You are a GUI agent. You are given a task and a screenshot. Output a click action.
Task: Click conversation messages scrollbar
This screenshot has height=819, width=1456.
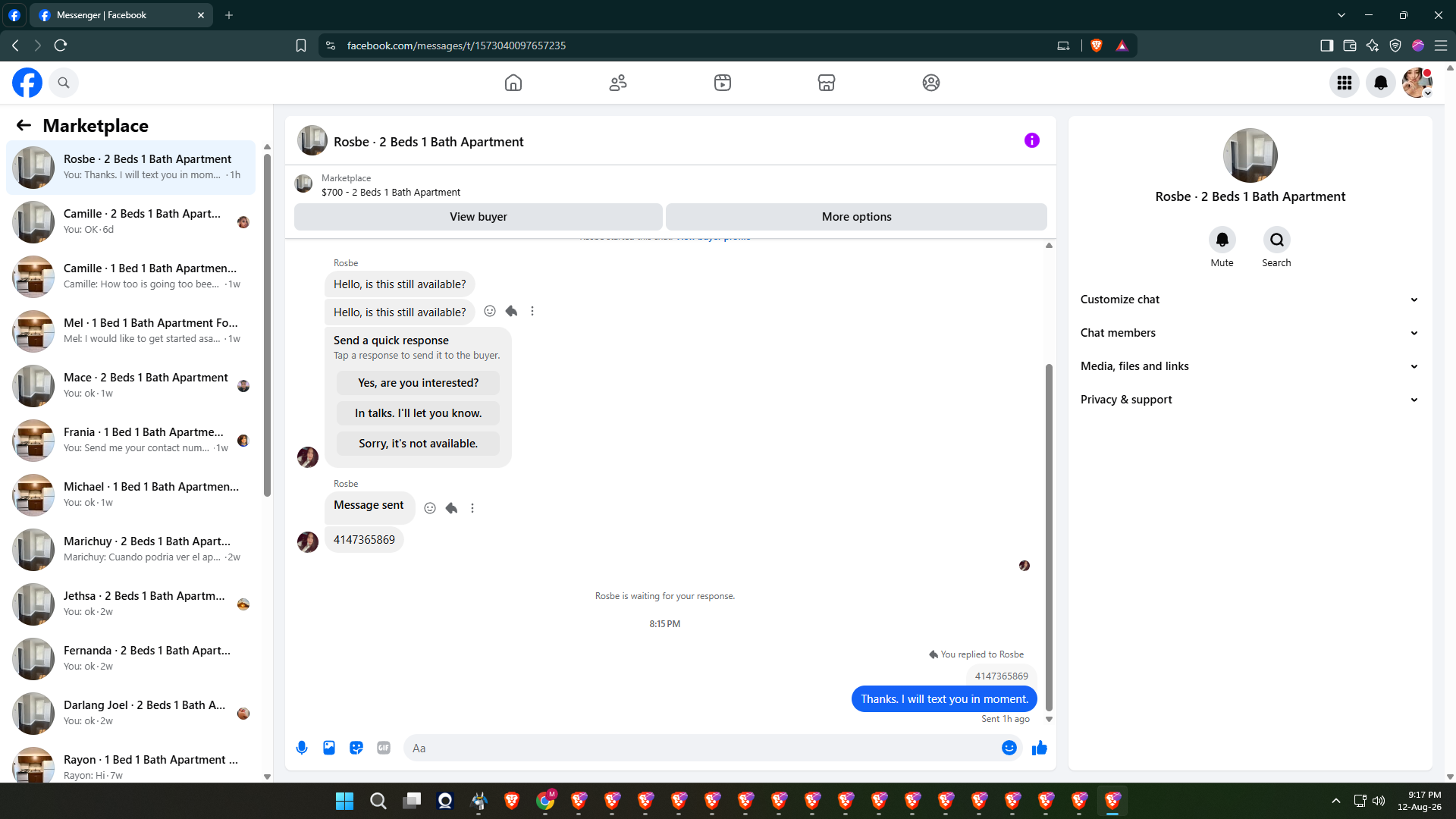[1049, 537]
